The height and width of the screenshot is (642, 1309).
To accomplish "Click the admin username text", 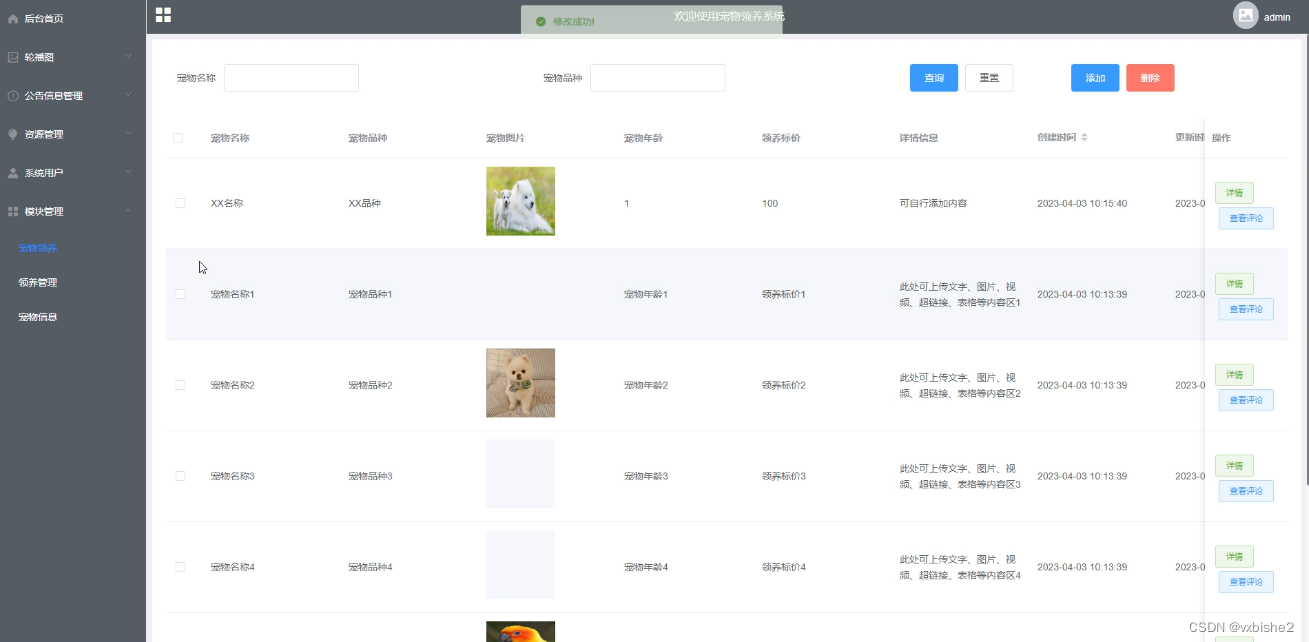I will pos(1277,18).
